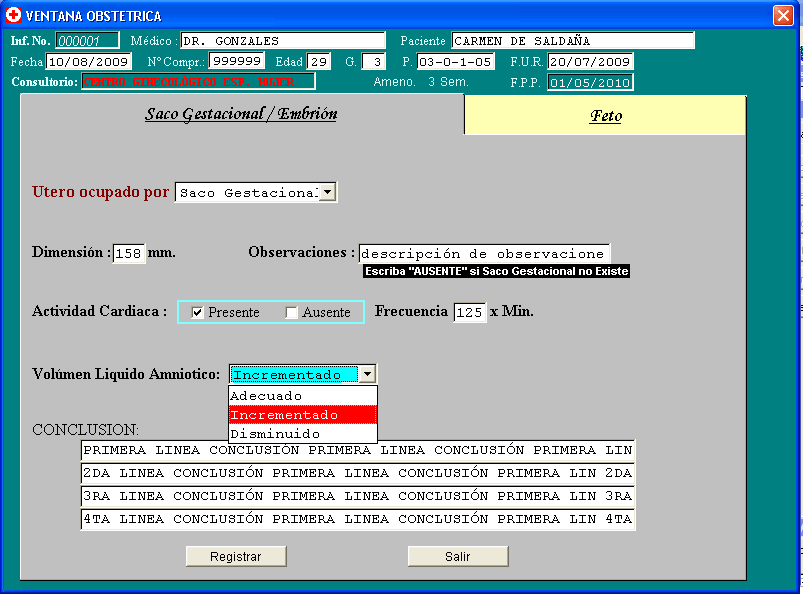Click the Volúmen Liquido Amniotico label

pyautogui.click(x=126, y=374)
